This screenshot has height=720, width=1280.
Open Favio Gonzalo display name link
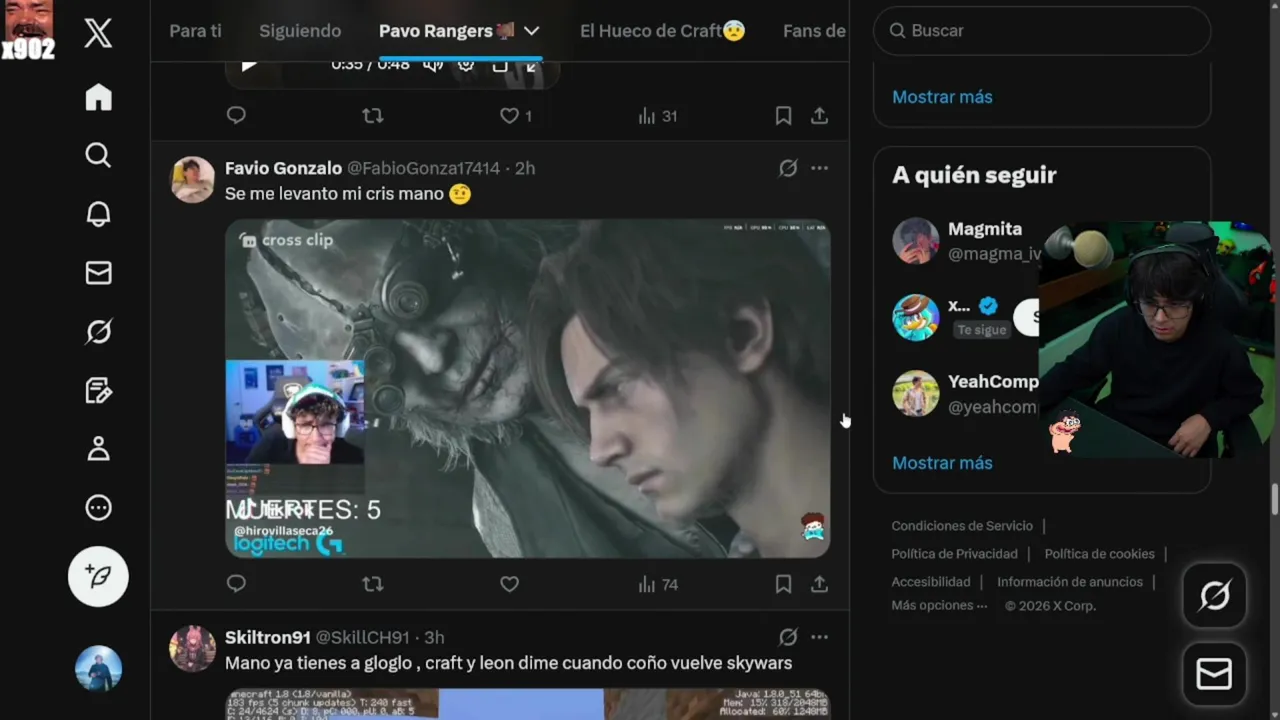pyautogui.click(x=283, y=168)
